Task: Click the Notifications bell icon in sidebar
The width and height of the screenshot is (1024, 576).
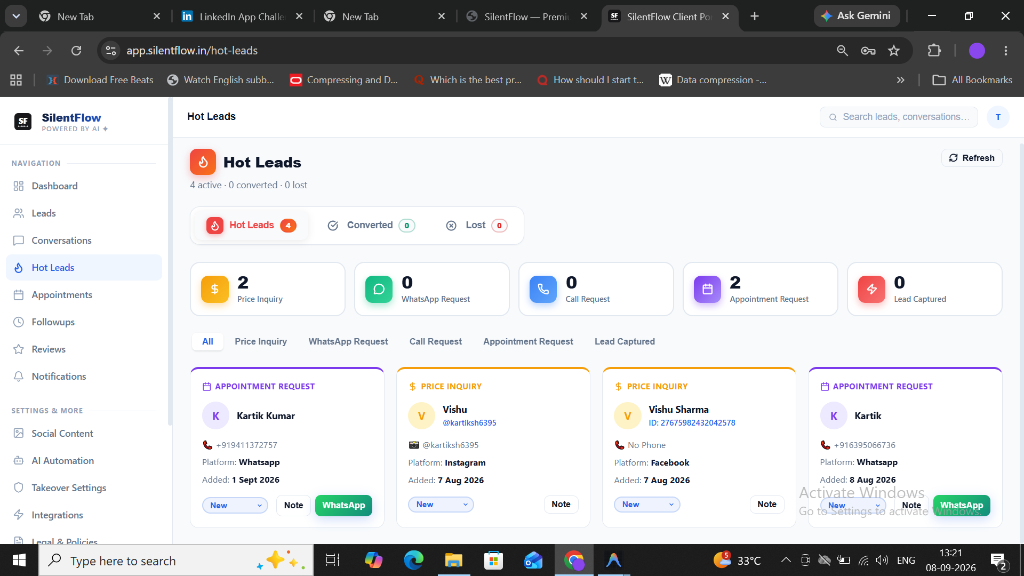Action: [x=18, y=377]
